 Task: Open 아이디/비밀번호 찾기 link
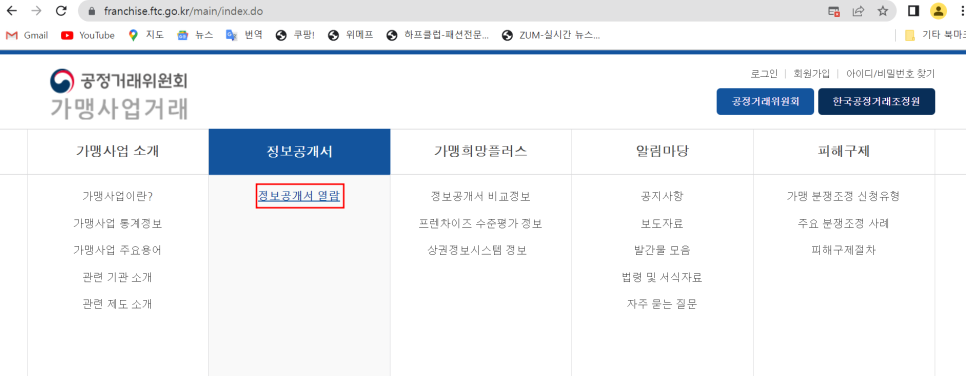pyautogui.click(x=890, y=74)
